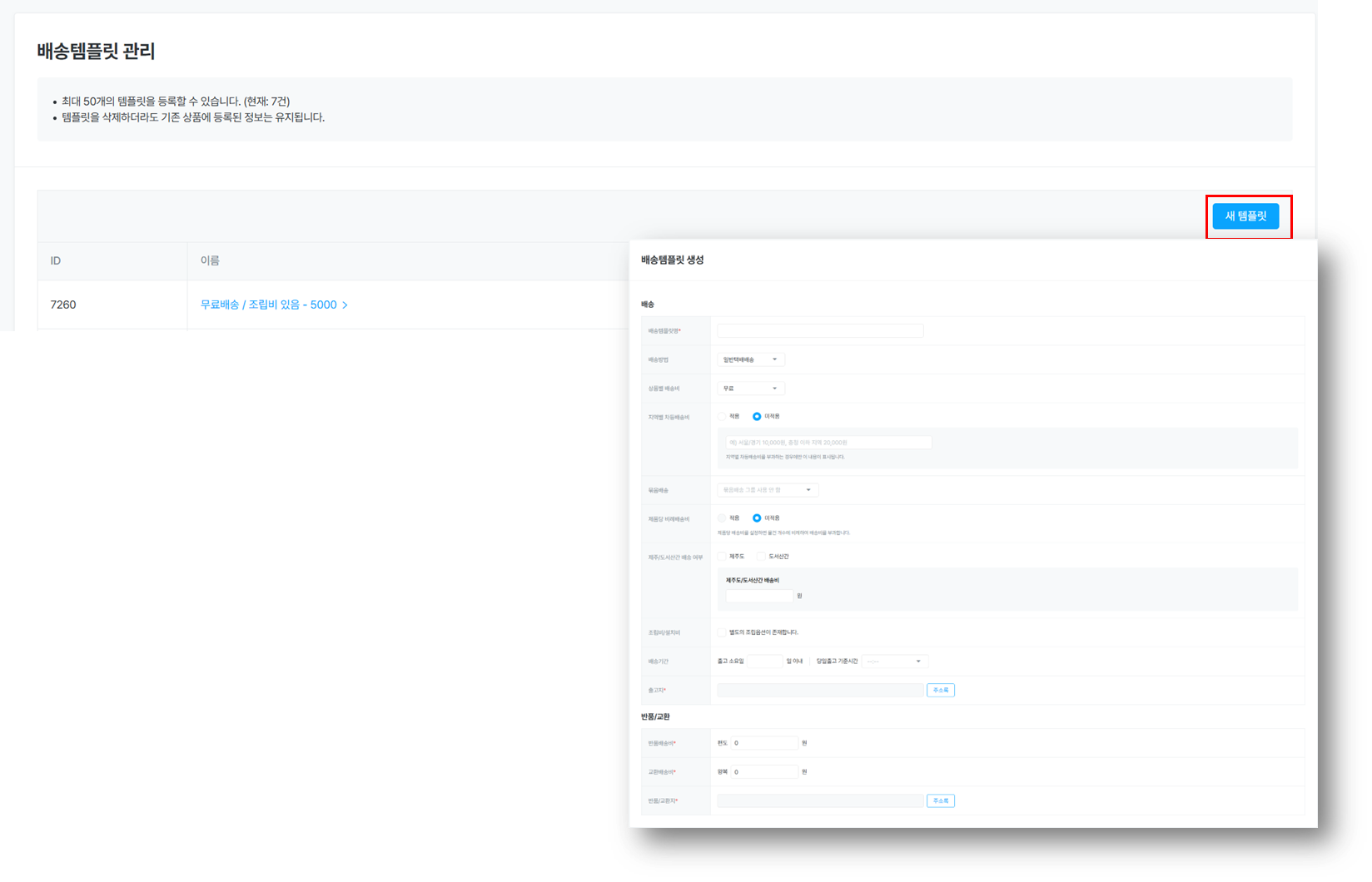
Task: Select 미적용 radio for 제품당 비례배송비
Action: click(757, 518)
